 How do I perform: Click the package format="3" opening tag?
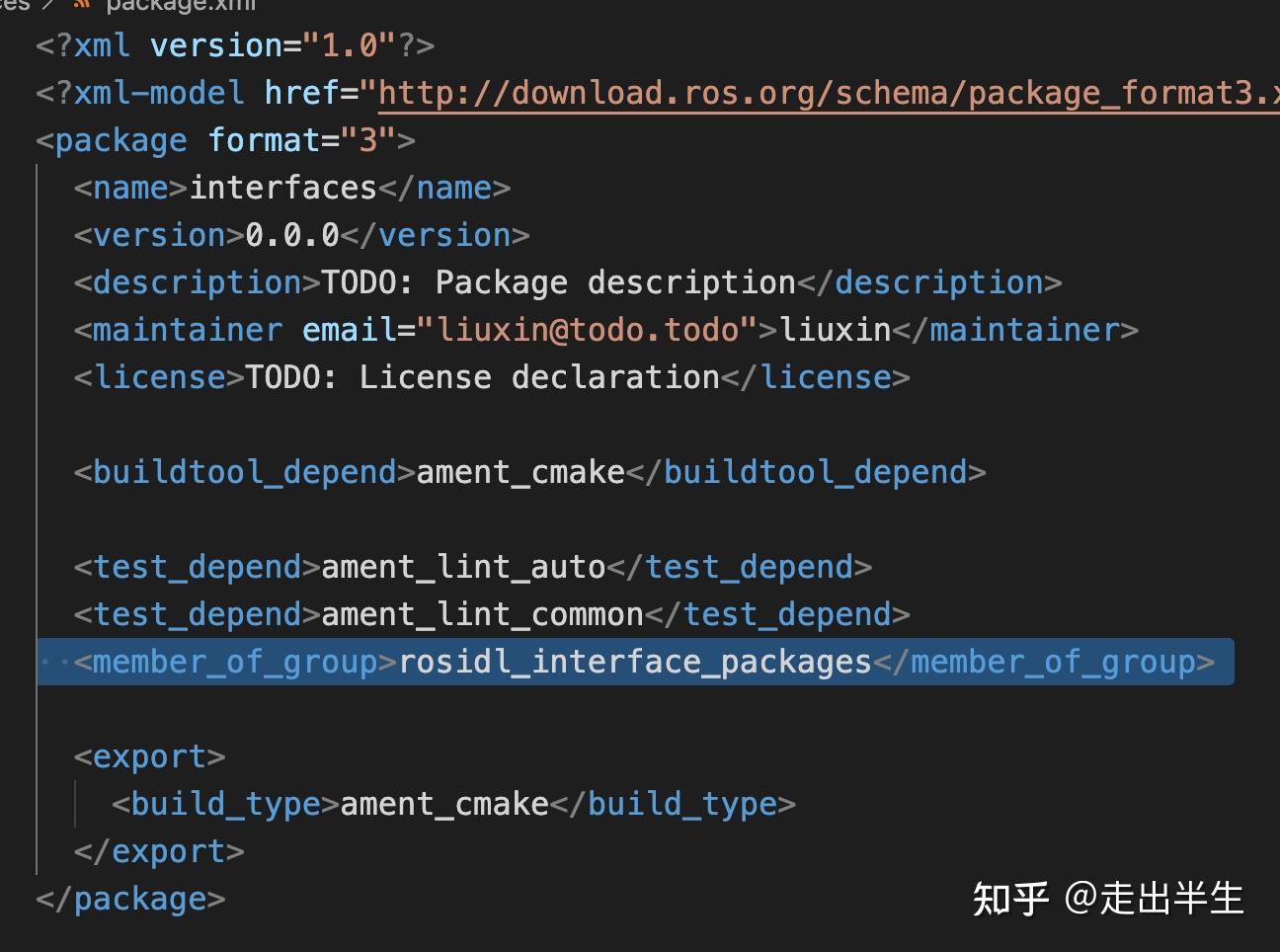(225, 140)
